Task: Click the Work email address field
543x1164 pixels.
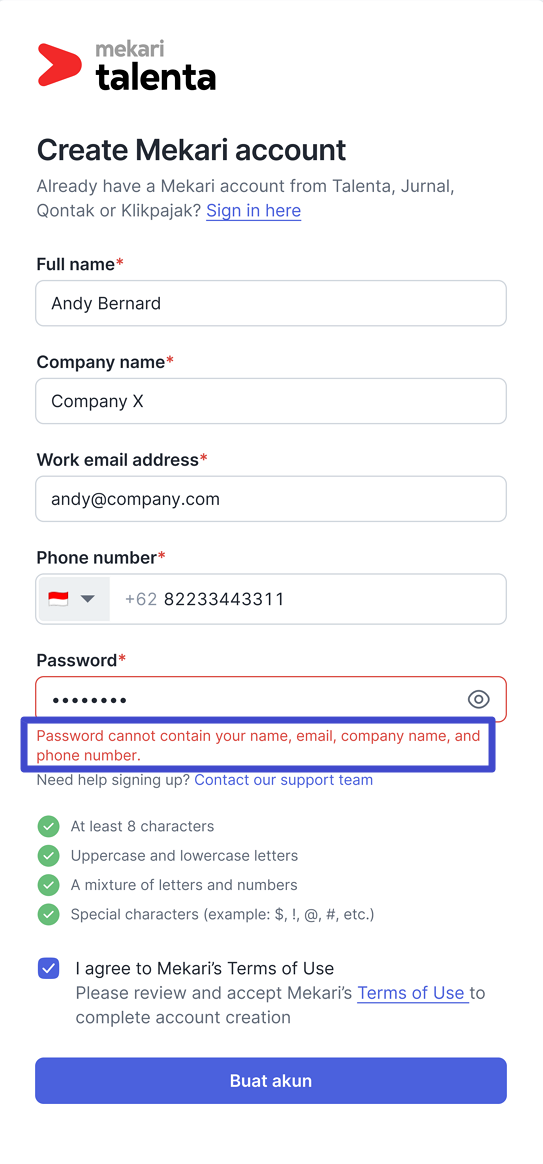Action: (271, 499)
